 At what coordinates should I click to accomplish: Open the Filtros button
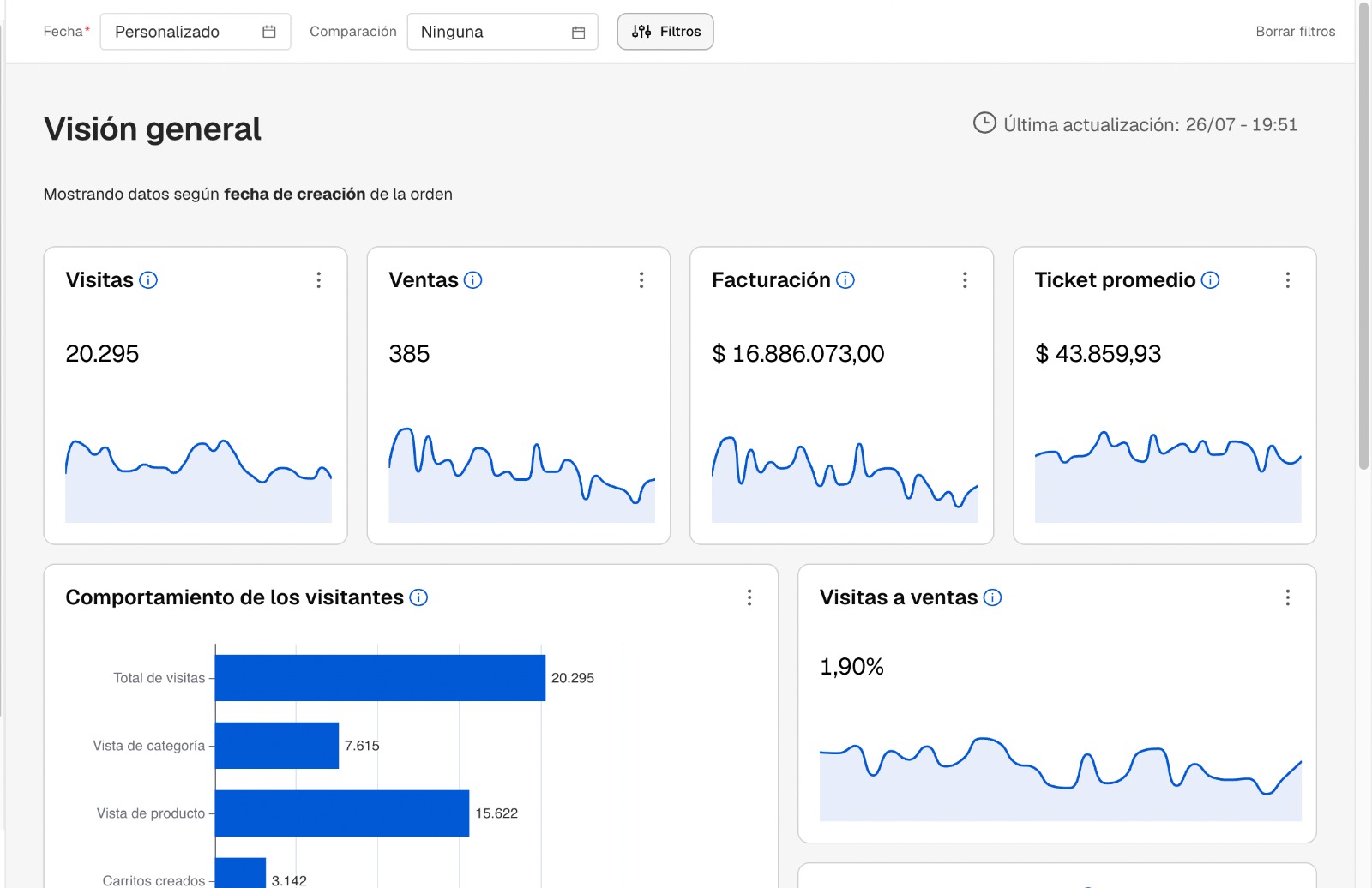tap(665, 32)
